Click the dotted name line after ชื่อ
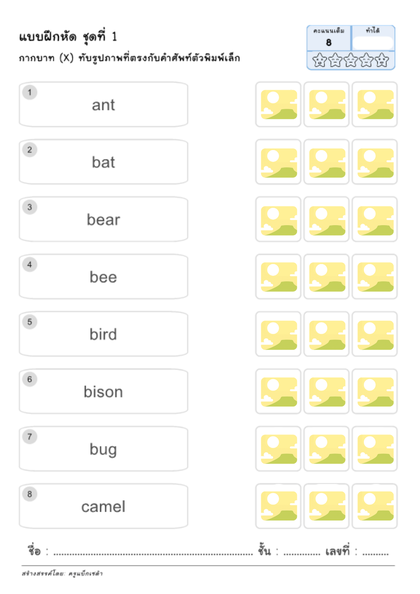 tap(153, 553)
